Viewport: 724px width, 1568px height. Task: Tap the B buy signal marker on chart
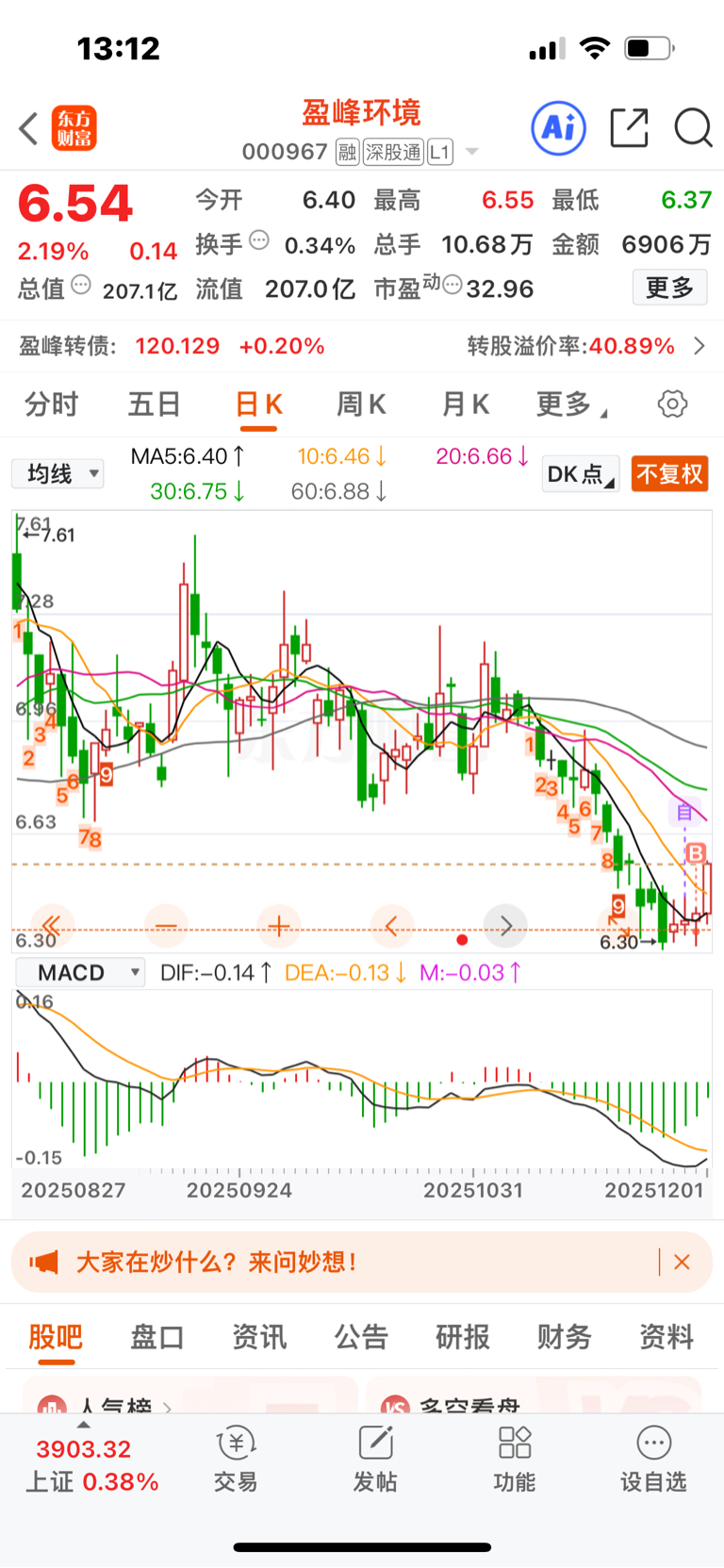click(x=696, y=853)
